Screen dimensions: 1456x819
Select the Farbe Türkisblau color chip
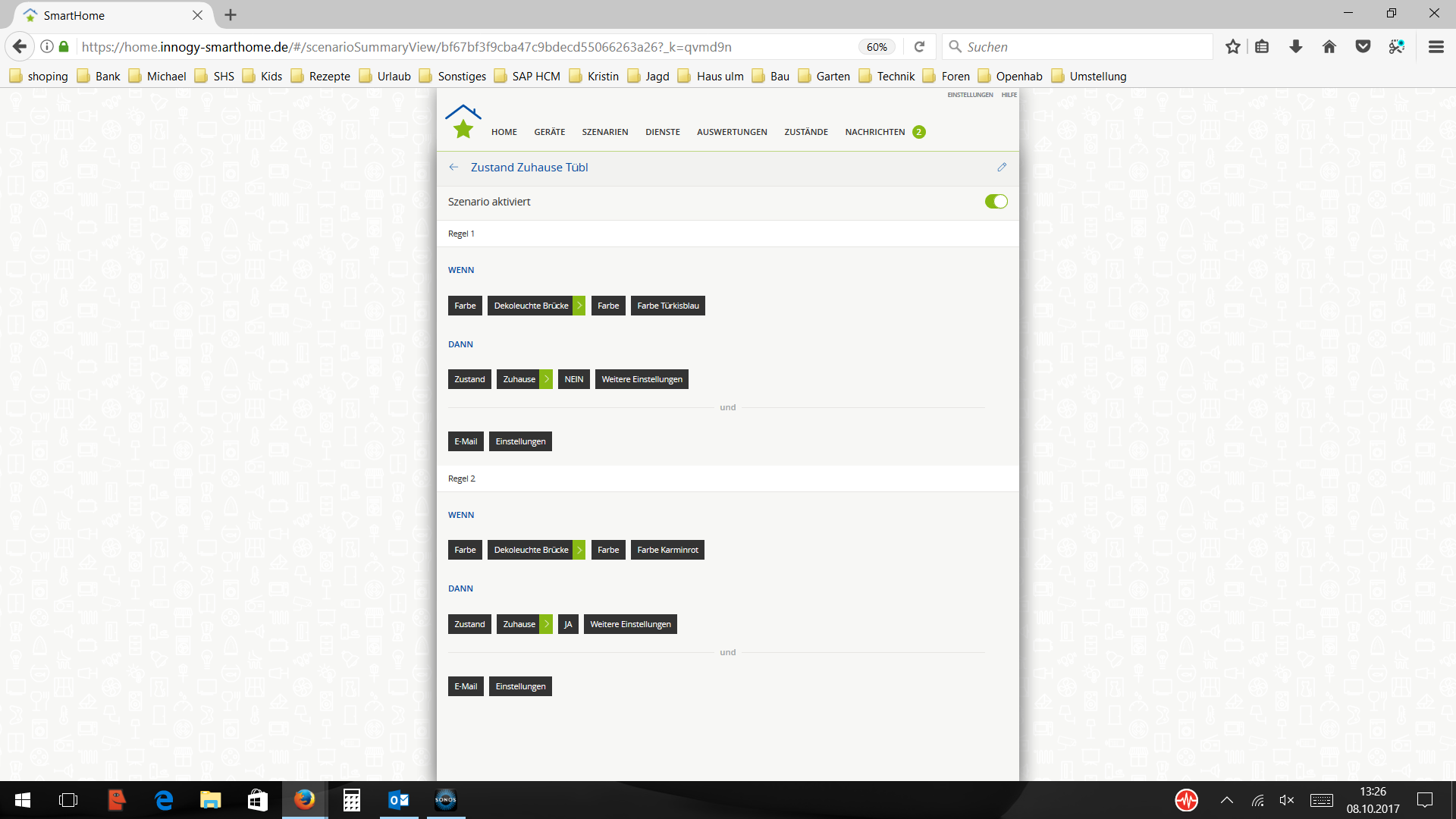[x=667, y=306]
